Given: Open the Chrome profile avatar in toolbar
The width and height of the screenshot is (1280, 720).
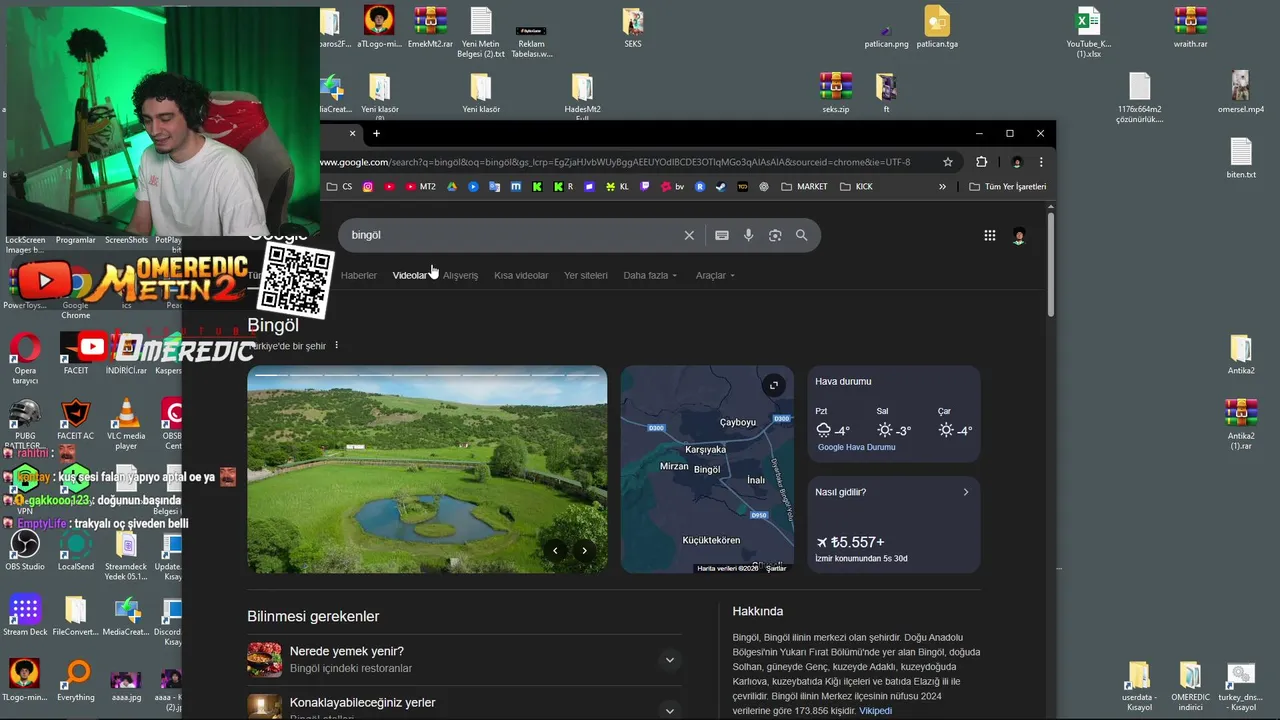Looking at the screenshot, I should [x=1017, y=162].
